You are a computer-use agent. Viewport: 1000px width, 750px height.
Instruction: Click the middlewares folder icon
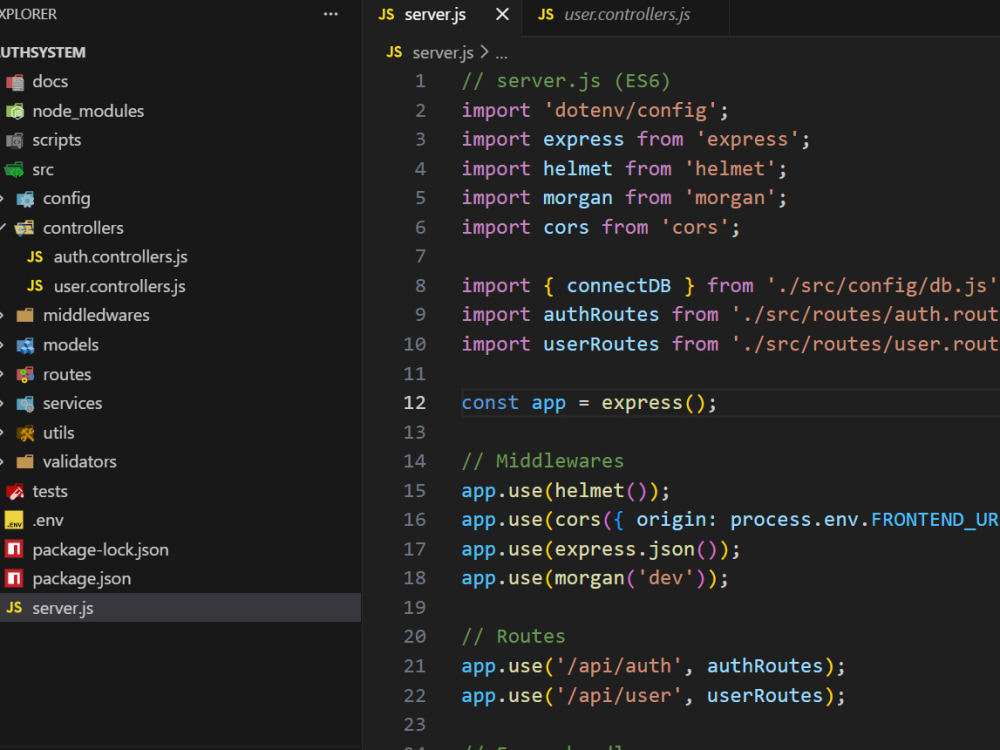[25, 315]
